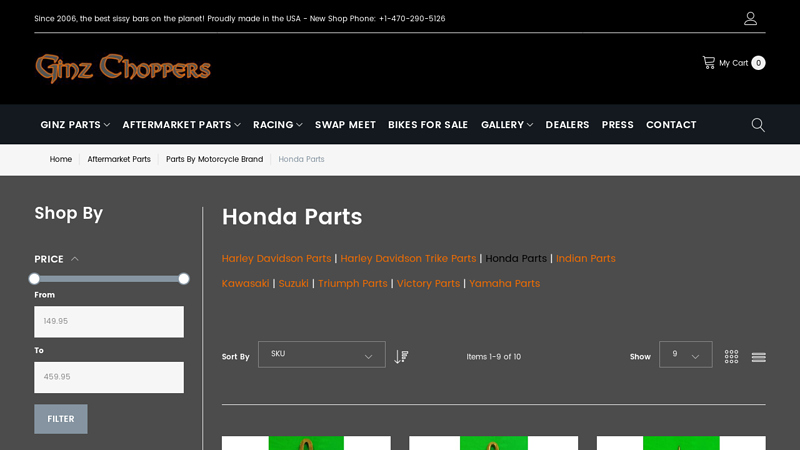This screenshot has height=450, width=800.
Task: Click the Filter button
Action: point(61,419)
